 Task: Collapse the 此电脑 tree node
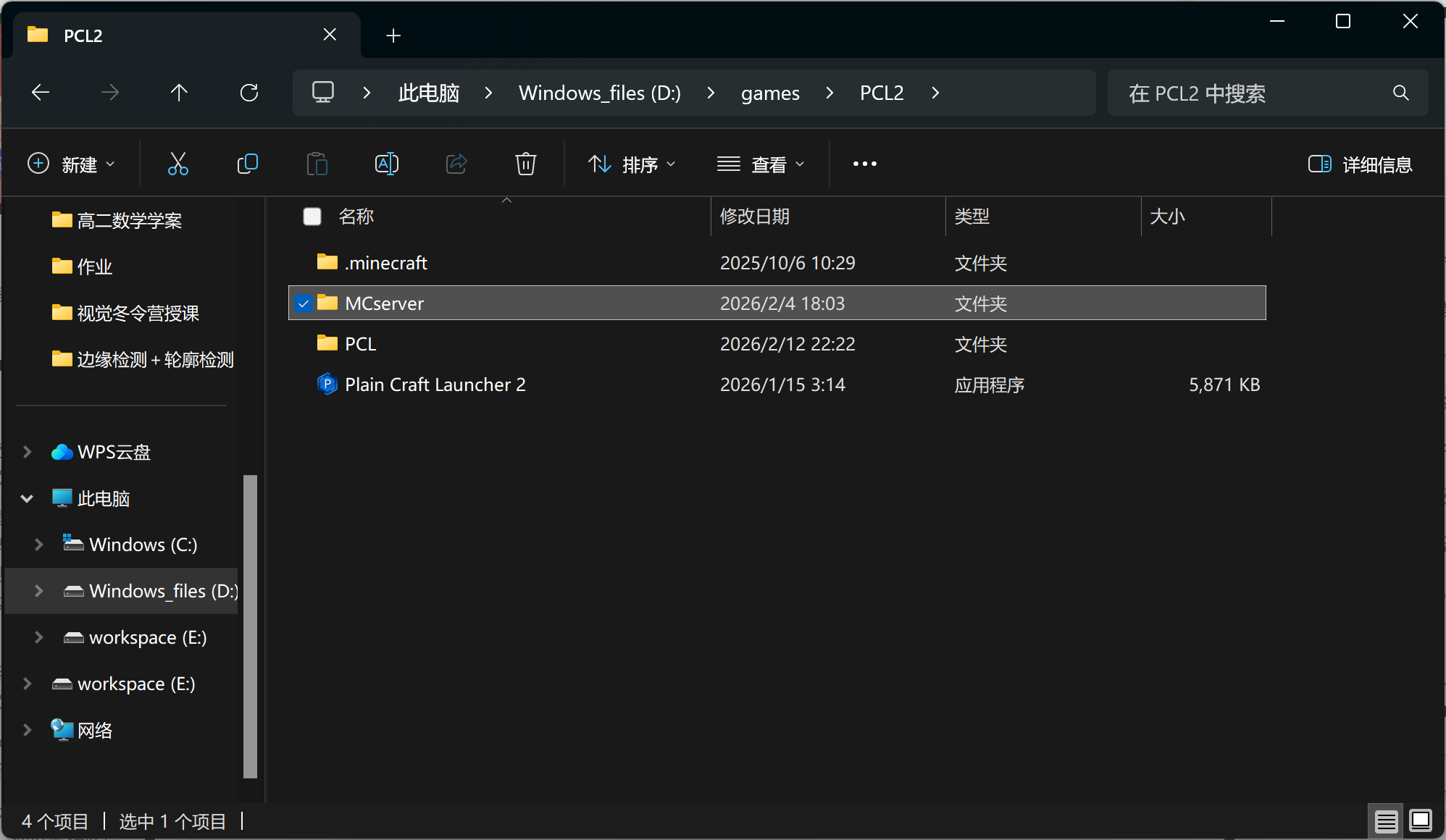(28, 498)
